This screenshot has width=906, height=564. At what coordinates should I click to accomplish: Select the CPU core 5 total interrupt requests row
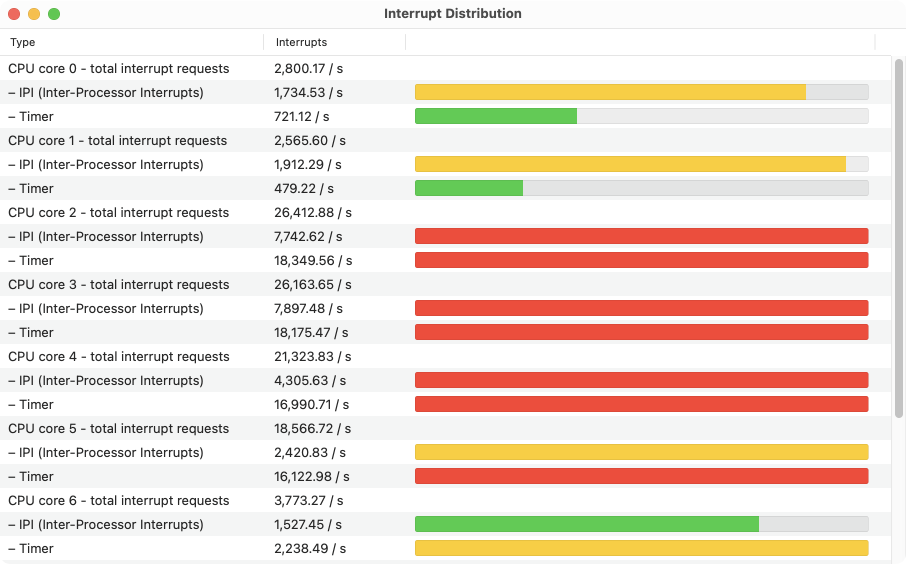[x=445, y=428]
